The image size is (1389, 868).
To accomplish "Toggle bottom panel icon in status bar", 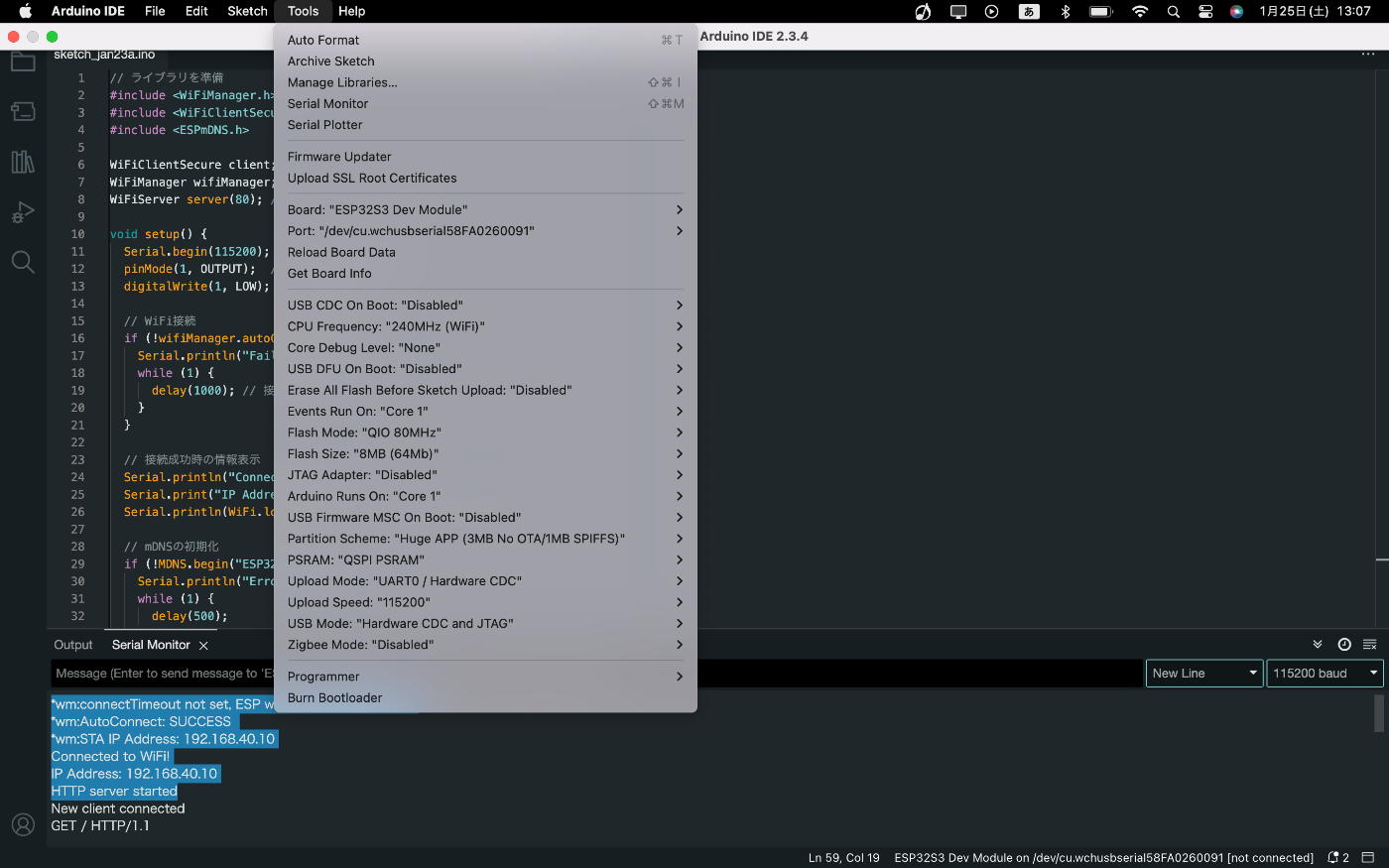I will pyautogui.click(x=1368, y=858).
